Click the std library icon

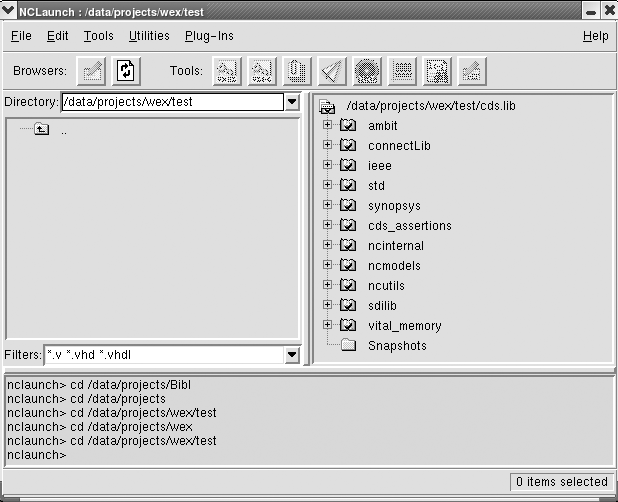(348, 185)
